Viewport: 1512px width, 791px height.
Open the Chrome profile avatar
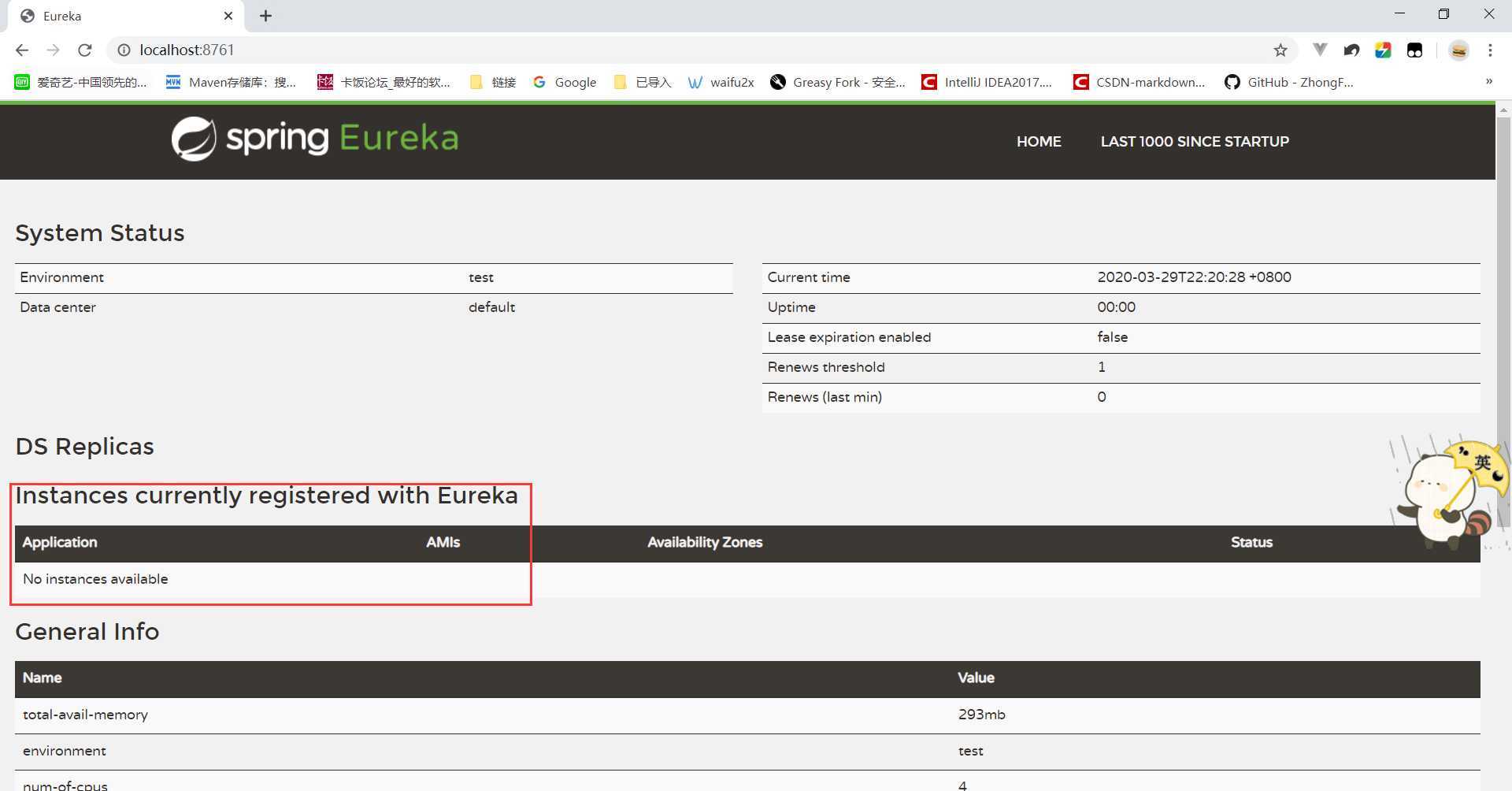1459,50
